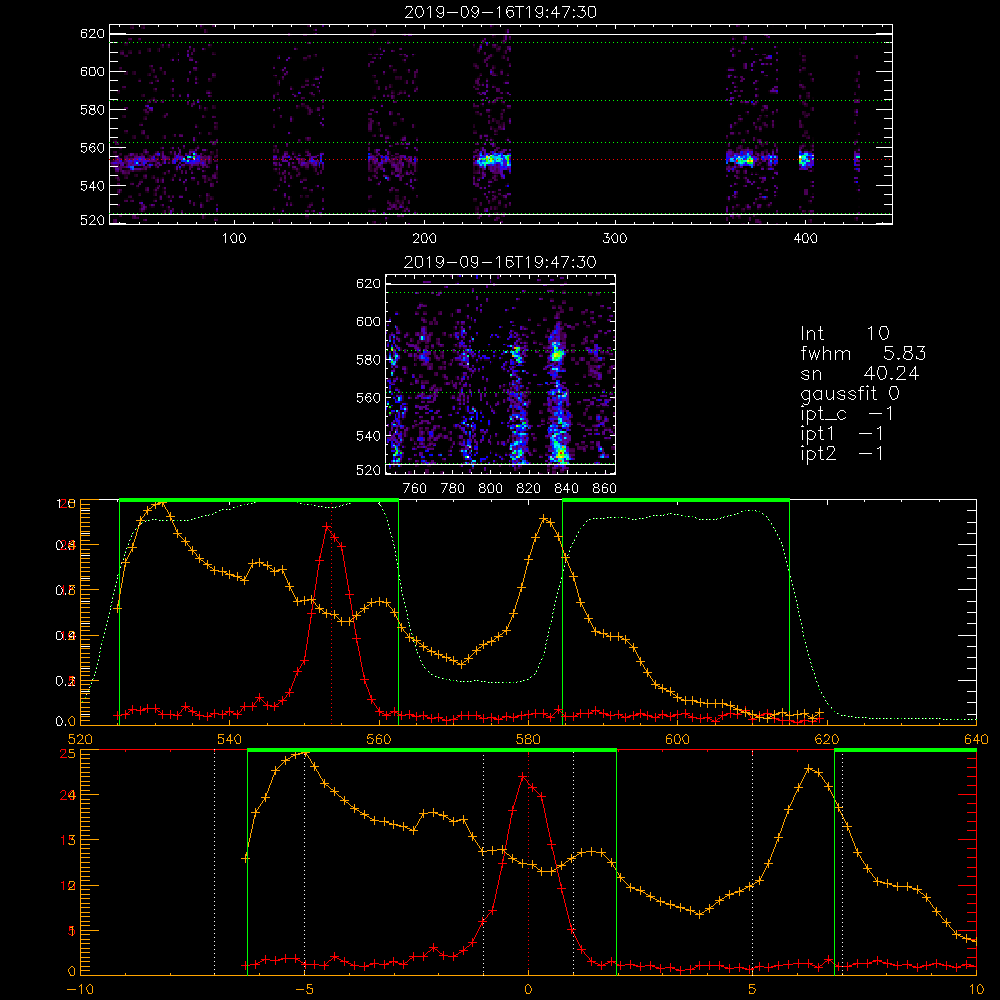Click the orange curve peak near 531 in profile plot

point(161,503)
